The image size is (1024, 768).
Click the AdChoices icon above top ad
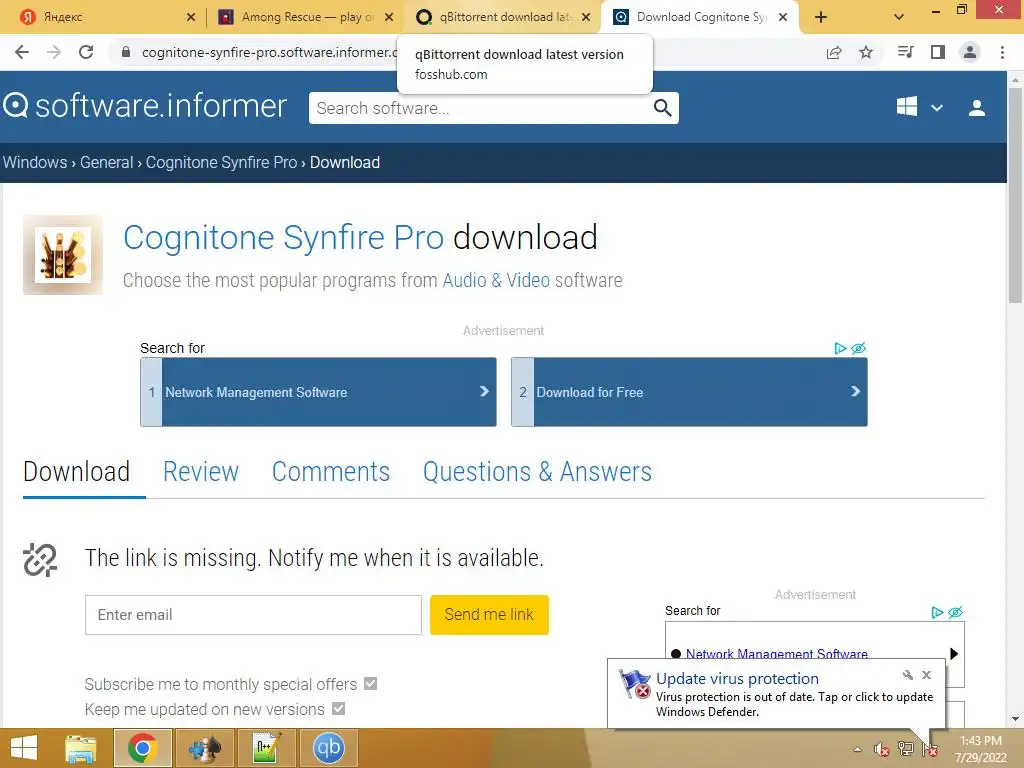coord(840,348)
